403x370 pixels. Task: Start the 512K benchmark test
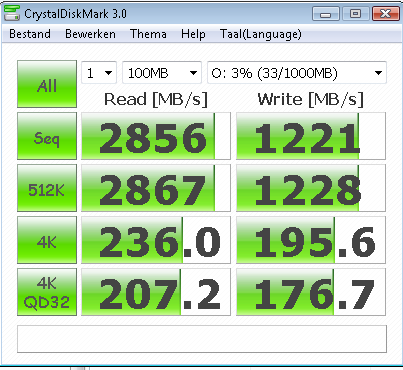tap(47, 188)
